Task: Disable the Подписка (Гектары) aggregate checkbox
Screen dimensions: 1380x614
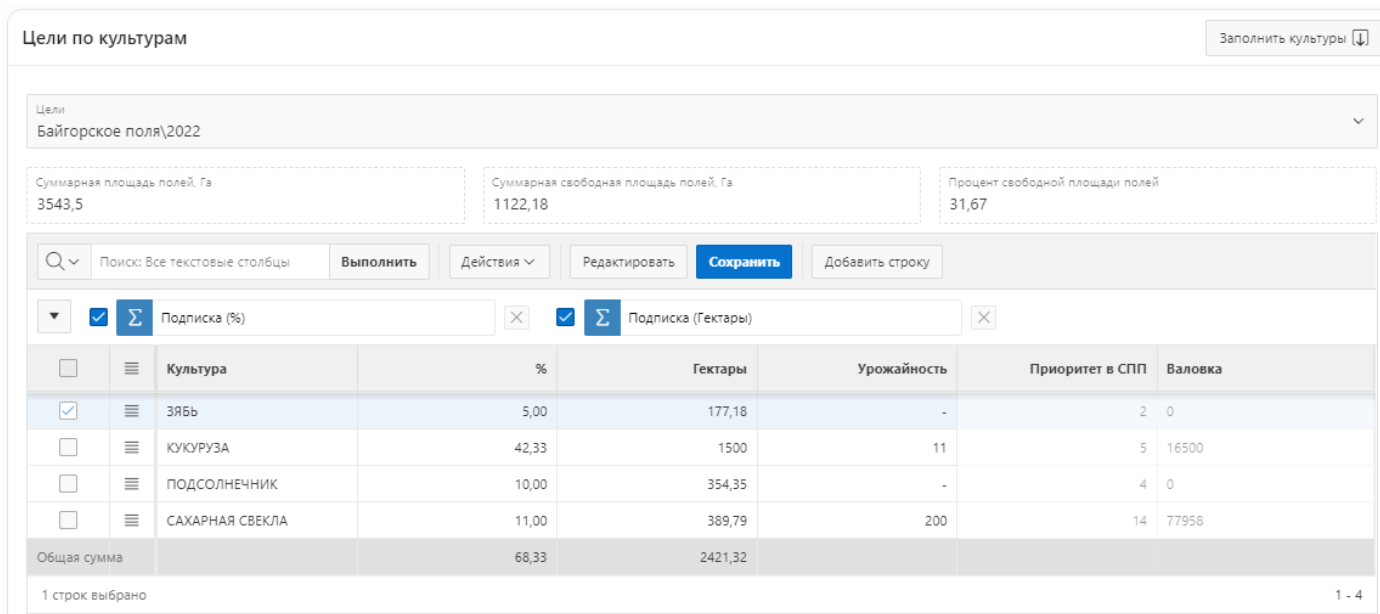Action: 565,318
